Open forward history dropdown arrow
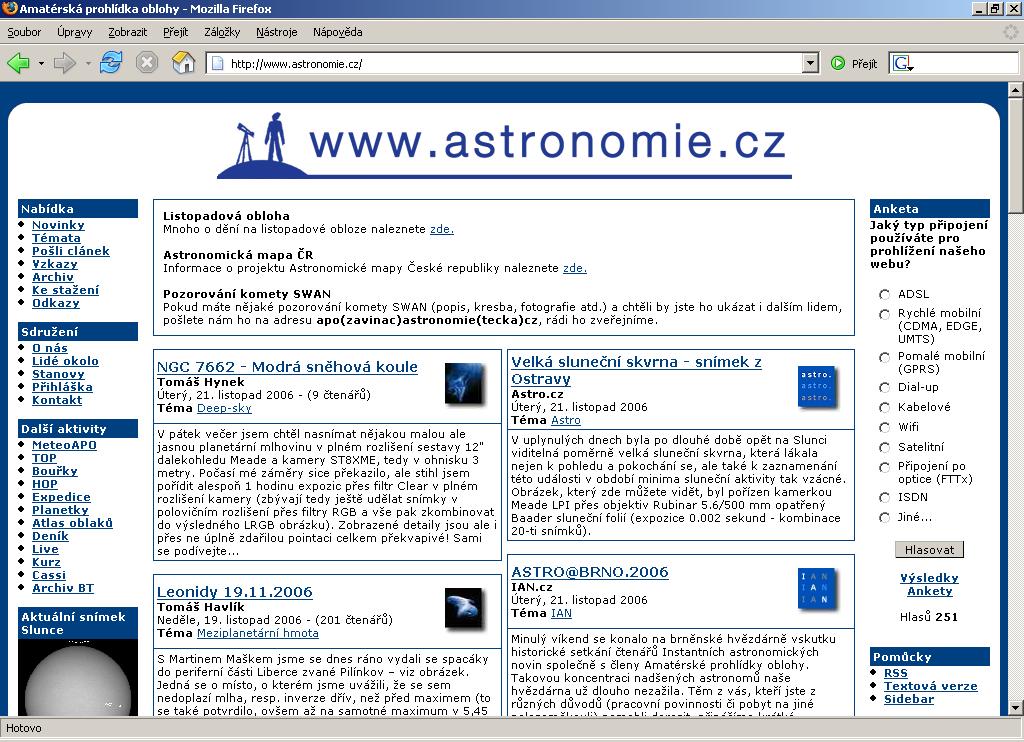This screenshot has height=742, width=1024. 88,63
